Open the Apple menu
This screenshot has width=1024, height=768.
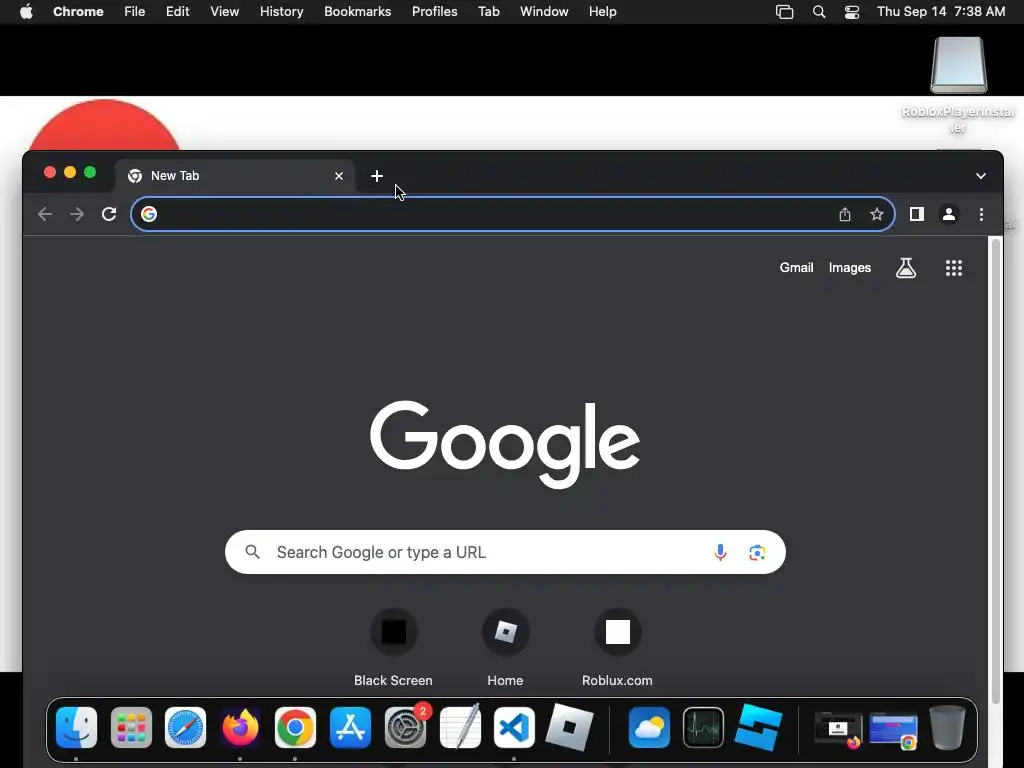click(26, 12)
